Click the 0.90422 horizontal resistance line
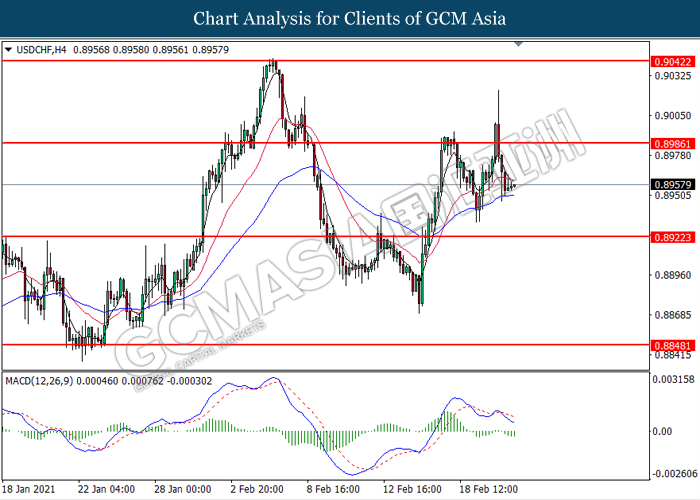Screen dimensions: 700x500 (326, 61)
